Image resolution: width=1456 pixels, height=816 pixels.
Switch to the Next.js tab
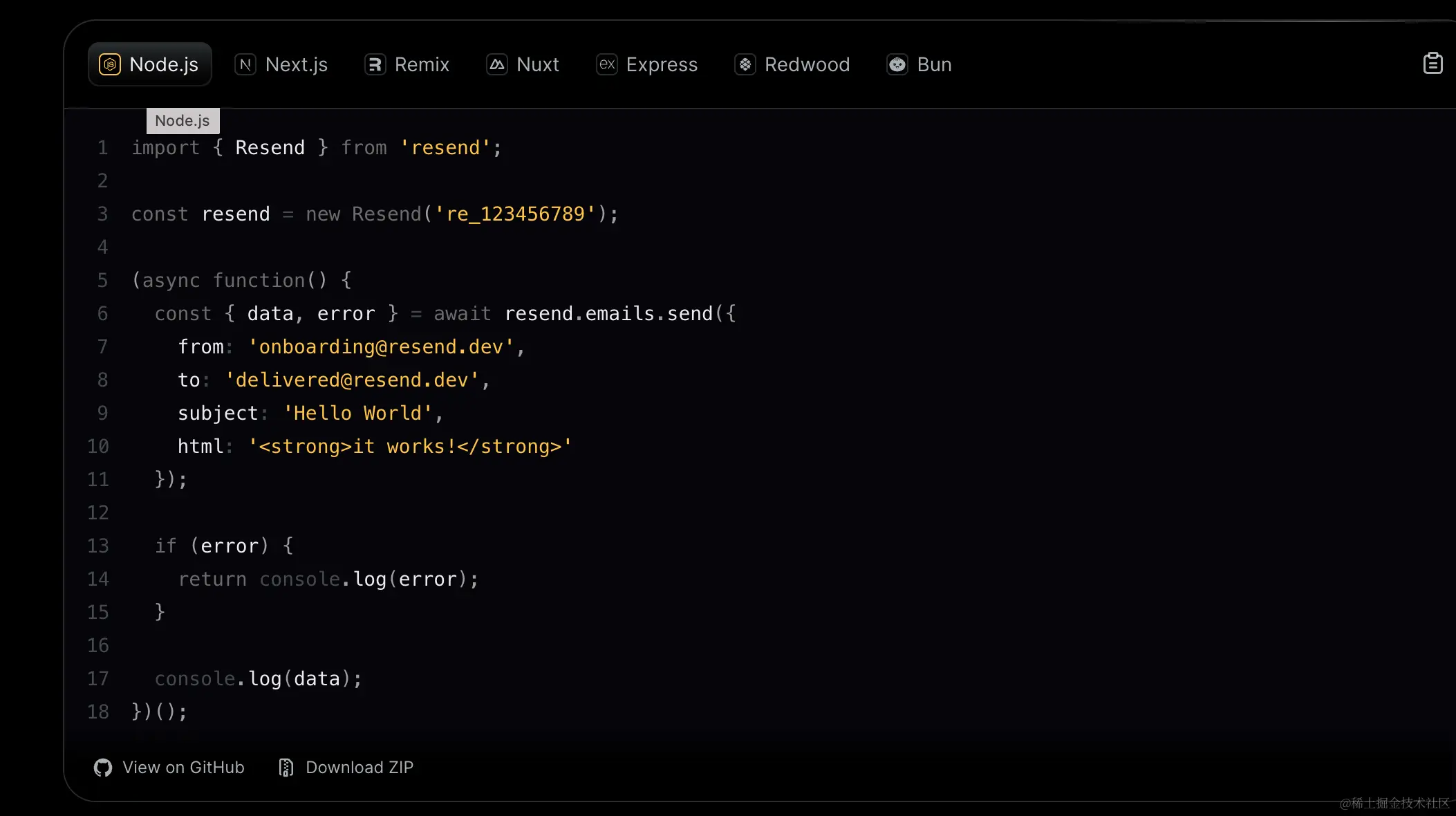296,64
